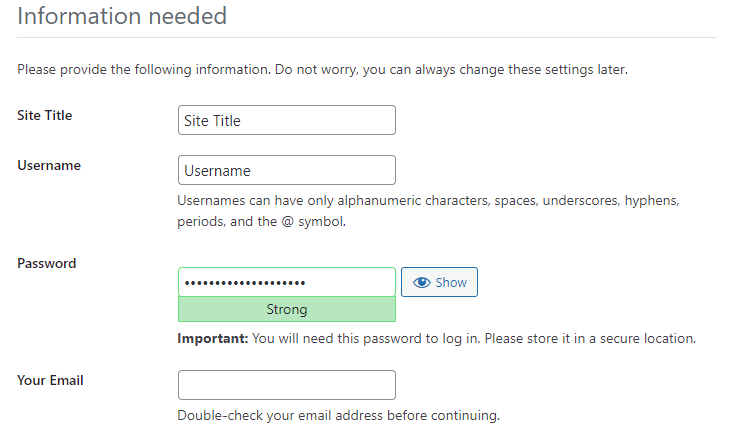
Task: Click into the Username input box
Action: (x=286, y=170)
